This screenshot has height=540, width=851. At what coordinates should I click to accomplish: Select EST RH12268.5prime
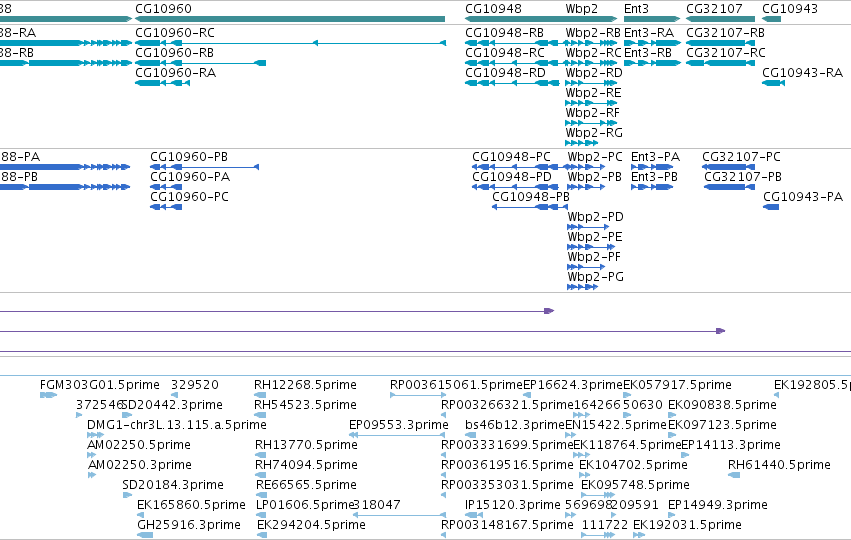click(305, 385)
